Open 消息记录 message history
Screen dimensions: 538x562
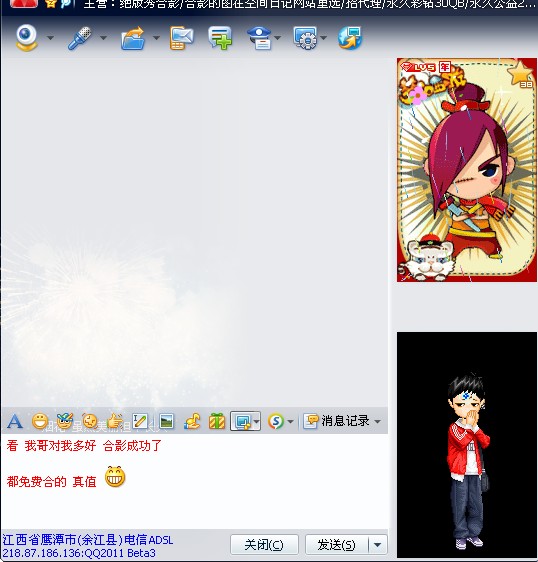coord(337,421)
